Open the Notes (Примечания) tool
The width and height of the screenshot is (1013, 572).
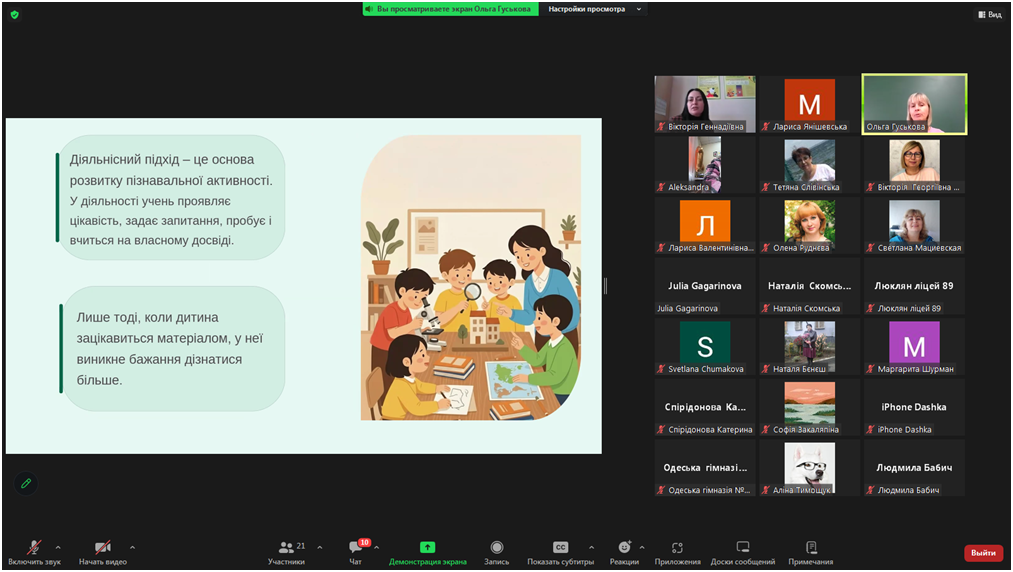coord(810,551)
